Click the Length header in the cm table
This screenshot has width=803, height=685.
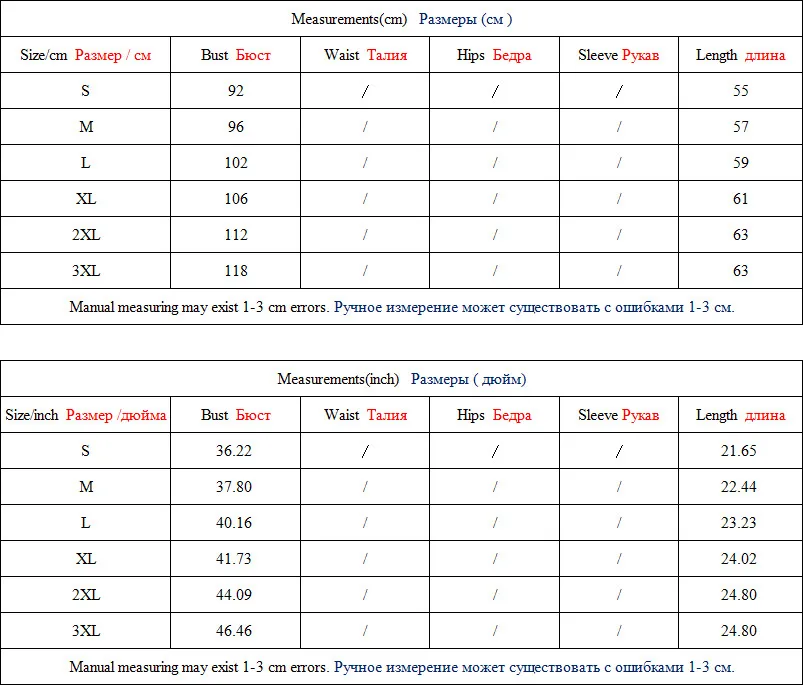[x=741, y=55]
